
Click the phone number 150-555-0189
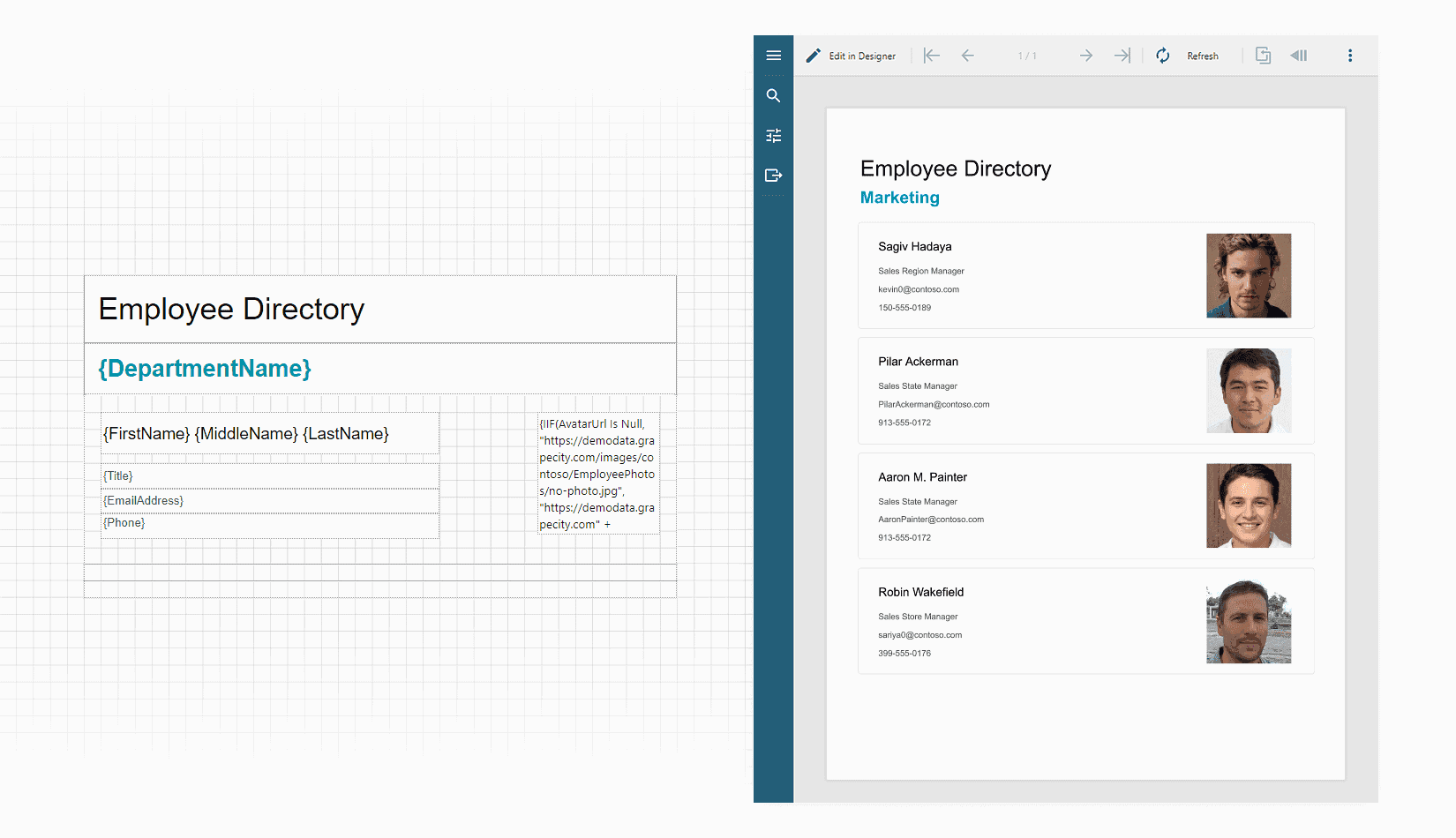(x=904, y=308)
